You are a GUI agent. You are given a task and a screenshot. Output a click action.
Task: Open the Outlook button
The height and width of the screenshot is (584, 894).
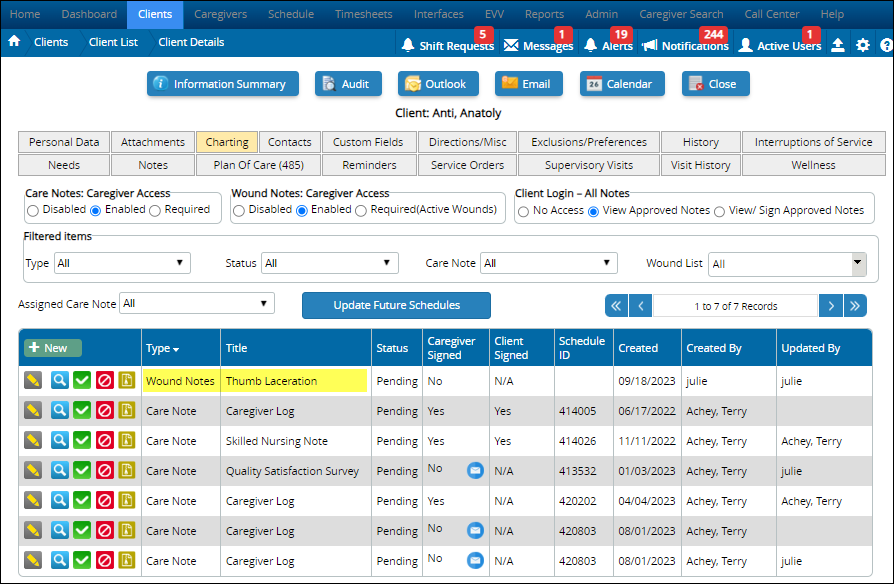(x=438, y=84)
